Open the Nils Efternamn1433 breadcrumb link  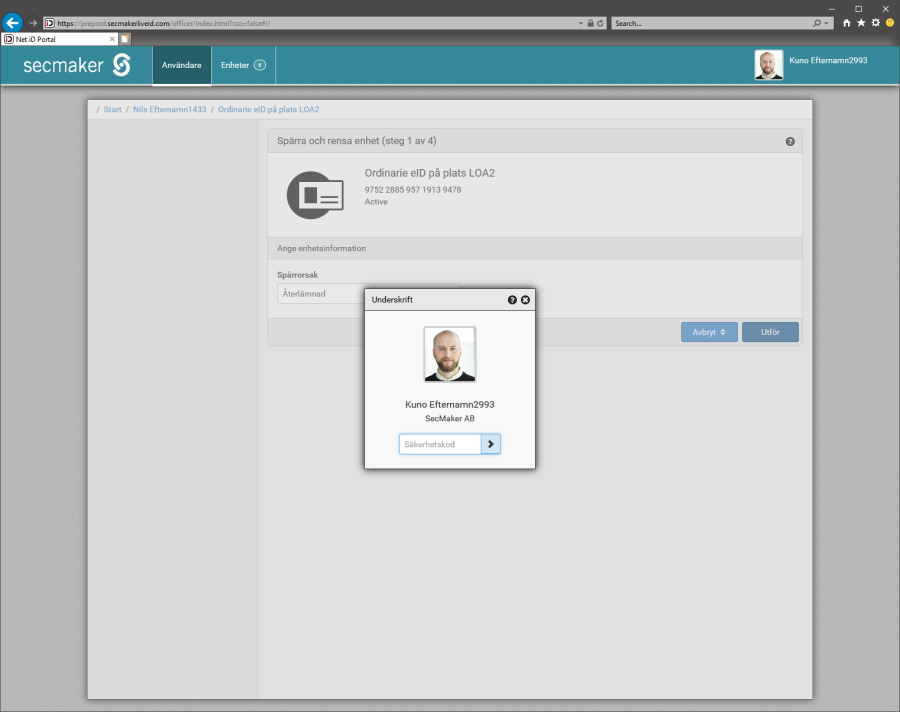coord(169,109)
